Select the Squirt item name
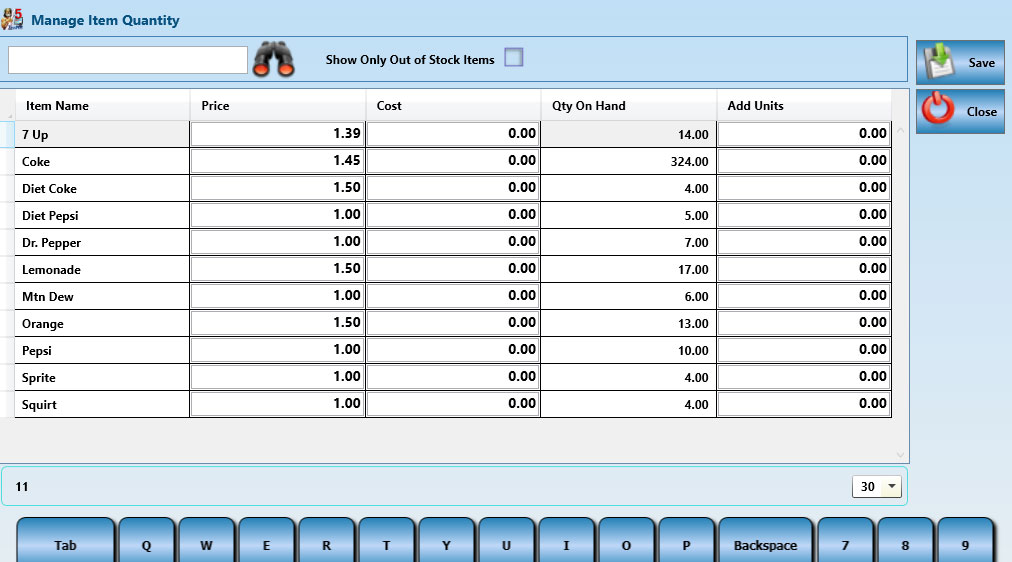The height and width of the screenshot is (562, 1012). [39, 405]
